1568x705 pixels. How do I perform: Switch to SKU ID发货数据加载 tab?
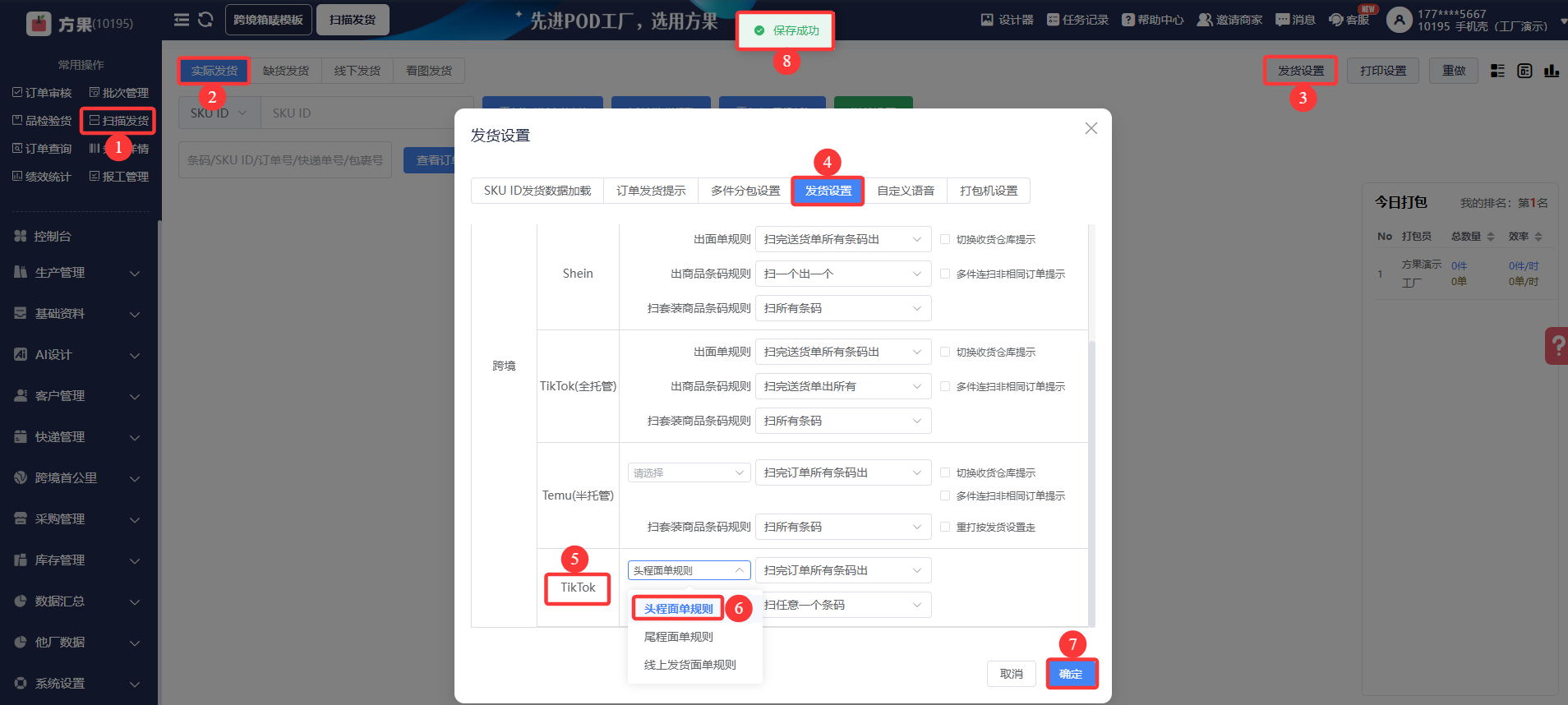coord(537,191)
